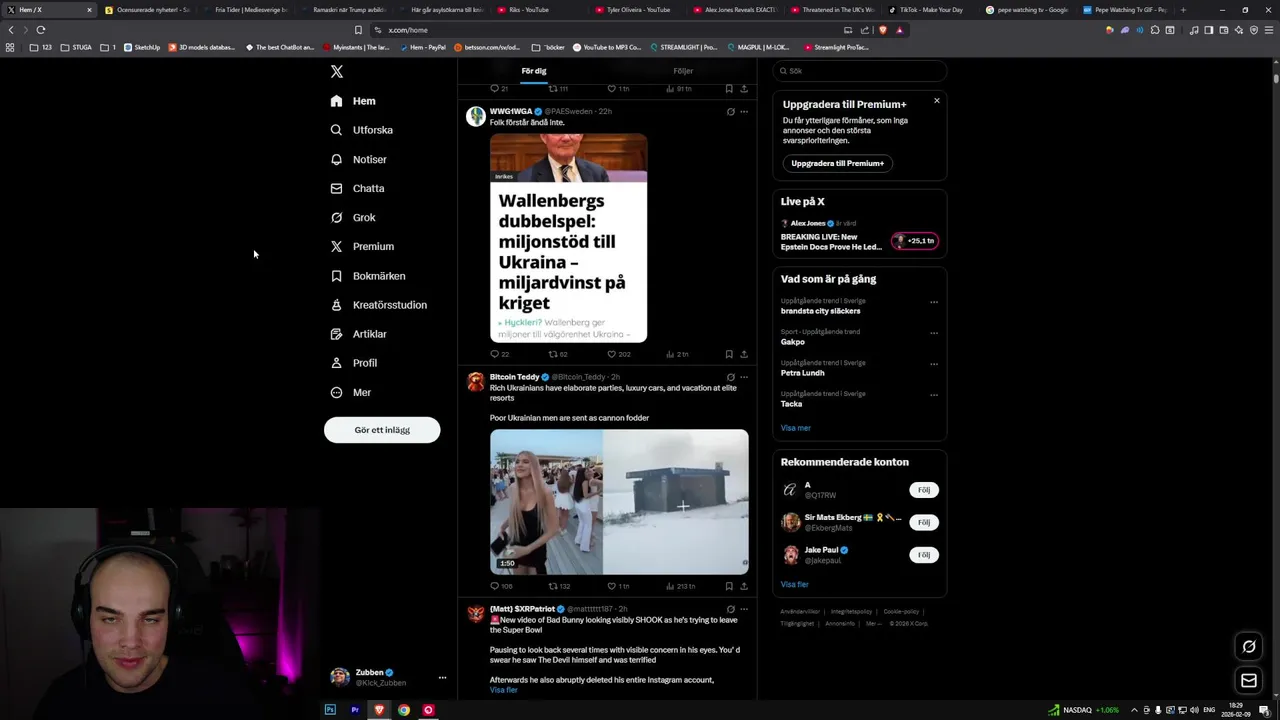
Task: Click Grok icon on WWG1WGA post
Action: (x=730, y=112)
